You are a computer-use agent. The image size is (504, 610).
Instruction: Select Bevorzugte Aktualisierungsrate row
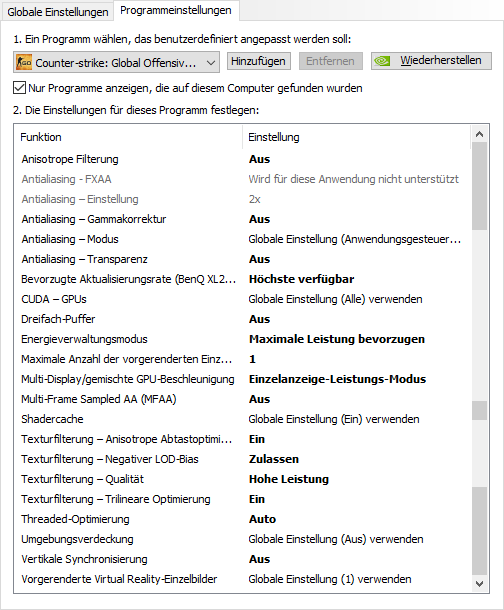[x=242, y=279]
